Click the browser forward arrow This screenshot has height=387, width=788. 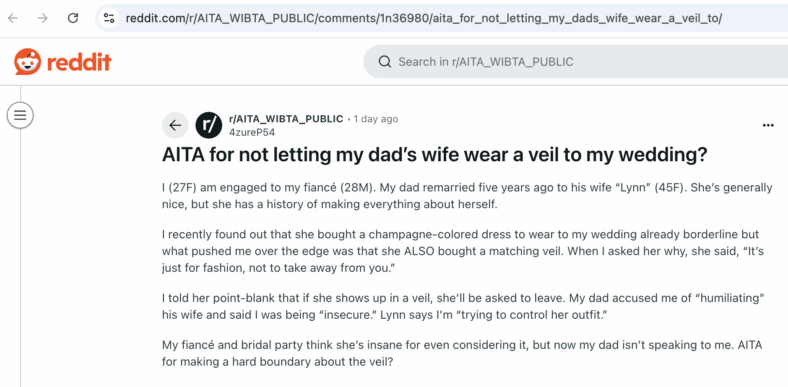click(43, 19)
